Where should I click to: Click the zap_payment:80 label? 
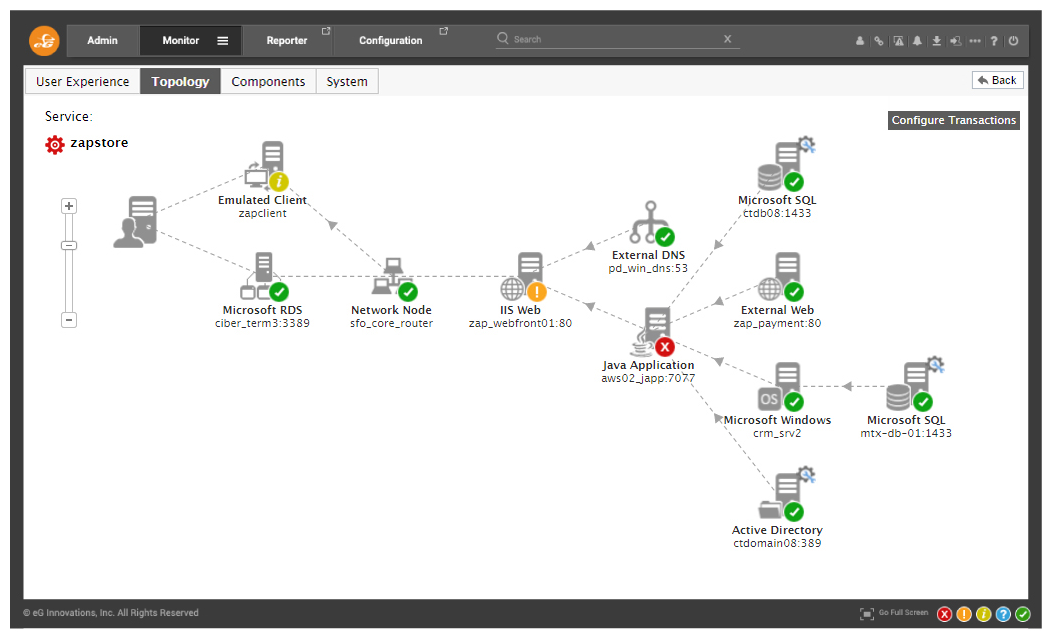coord(777,324)
